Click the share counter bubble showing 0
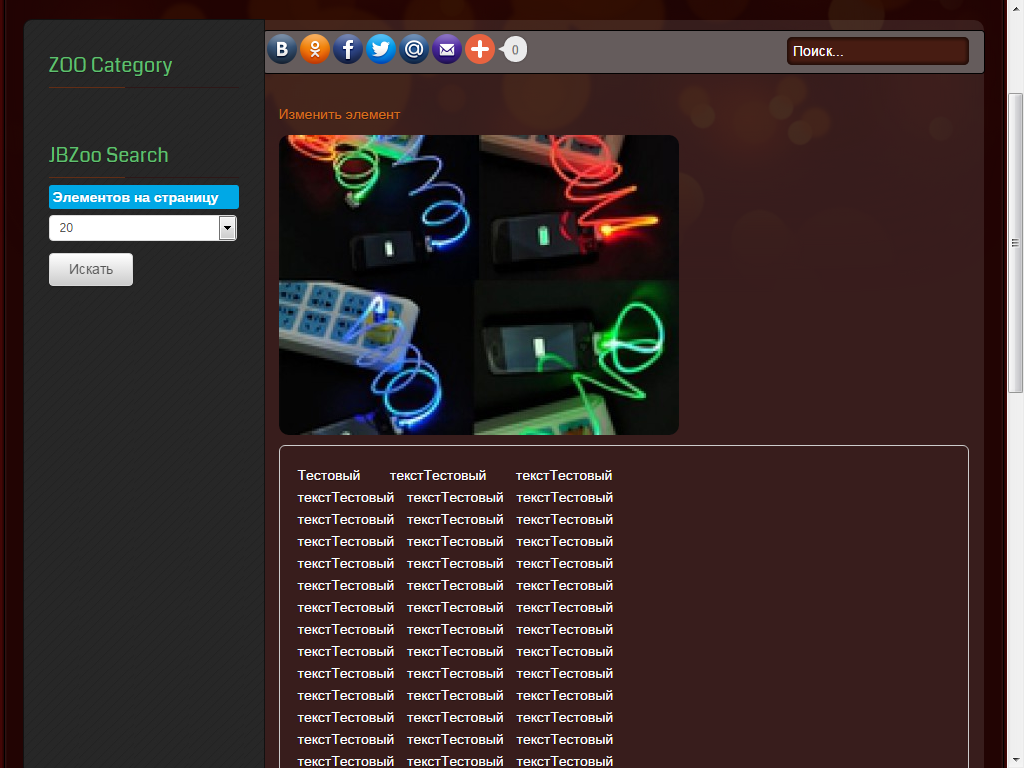1024x768 pixels. click(x=515, y=49)
